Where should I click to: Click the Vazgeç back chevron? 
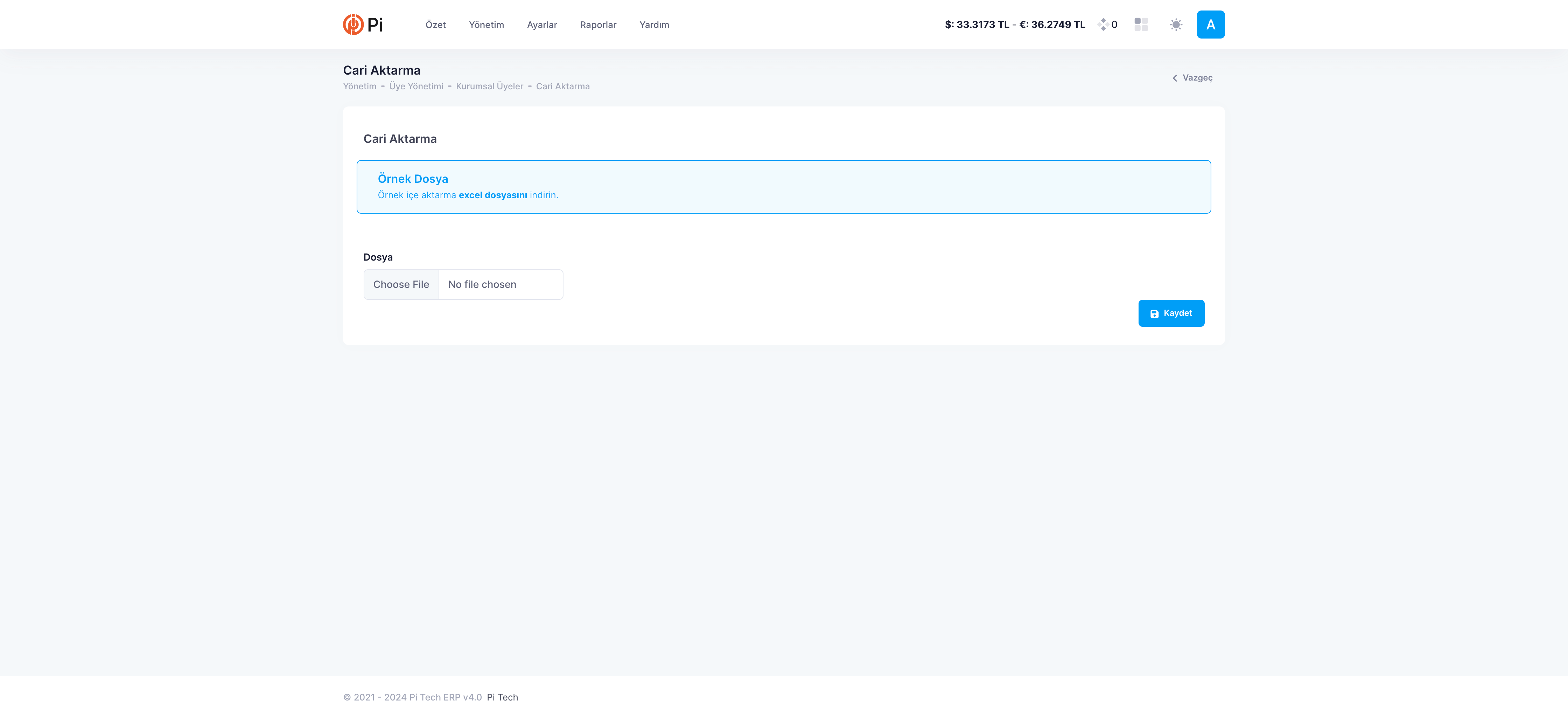pos(1175,78)
